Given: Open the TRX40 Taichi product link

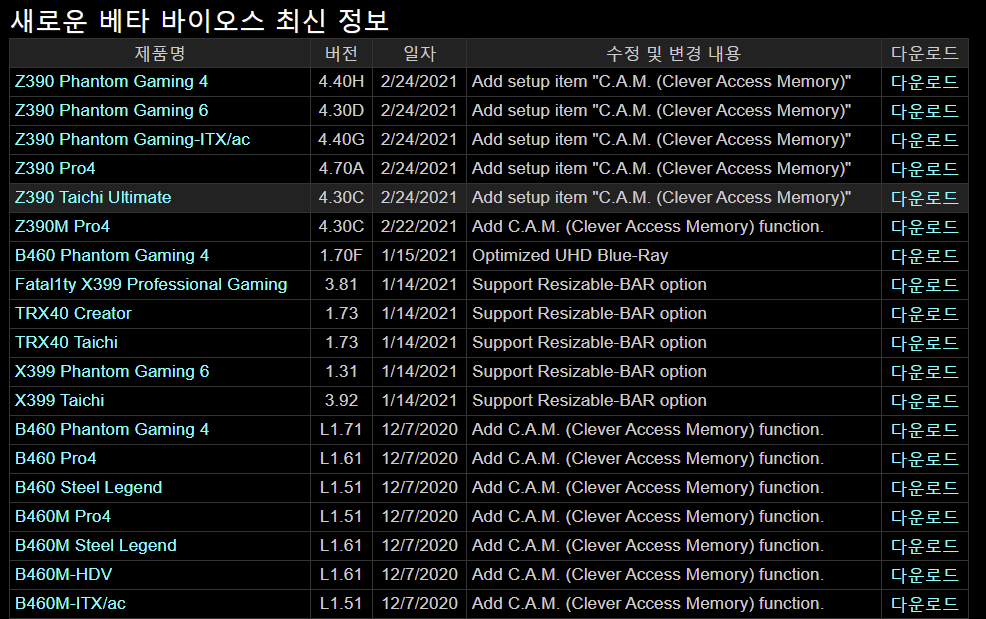Looking at the screenshot, I should pos(66,342).
